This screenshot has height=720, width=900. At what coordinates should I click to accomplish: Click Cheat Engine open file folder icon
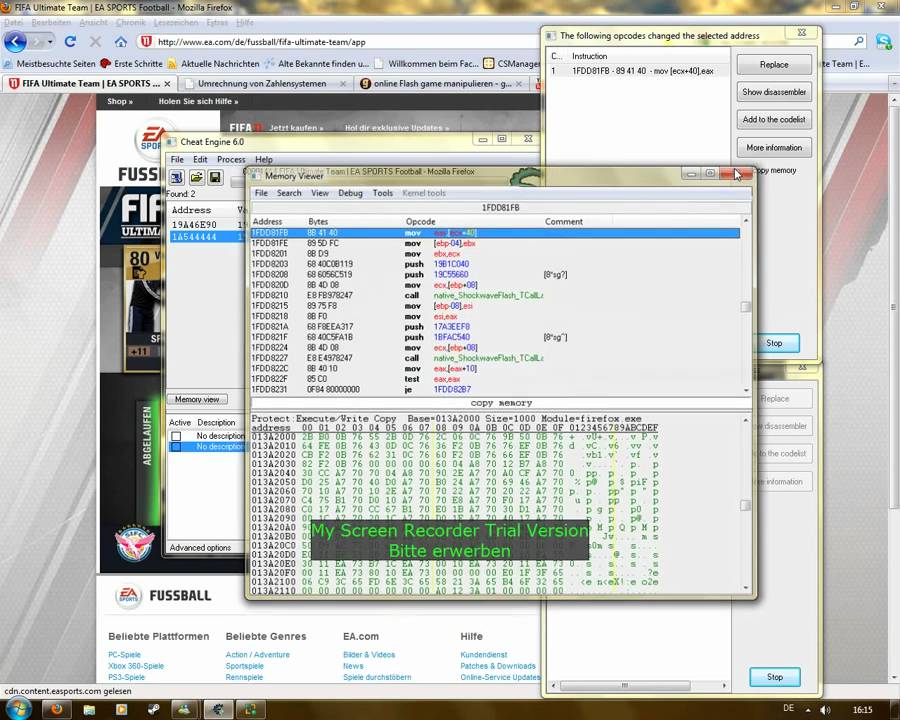[196, 177]
